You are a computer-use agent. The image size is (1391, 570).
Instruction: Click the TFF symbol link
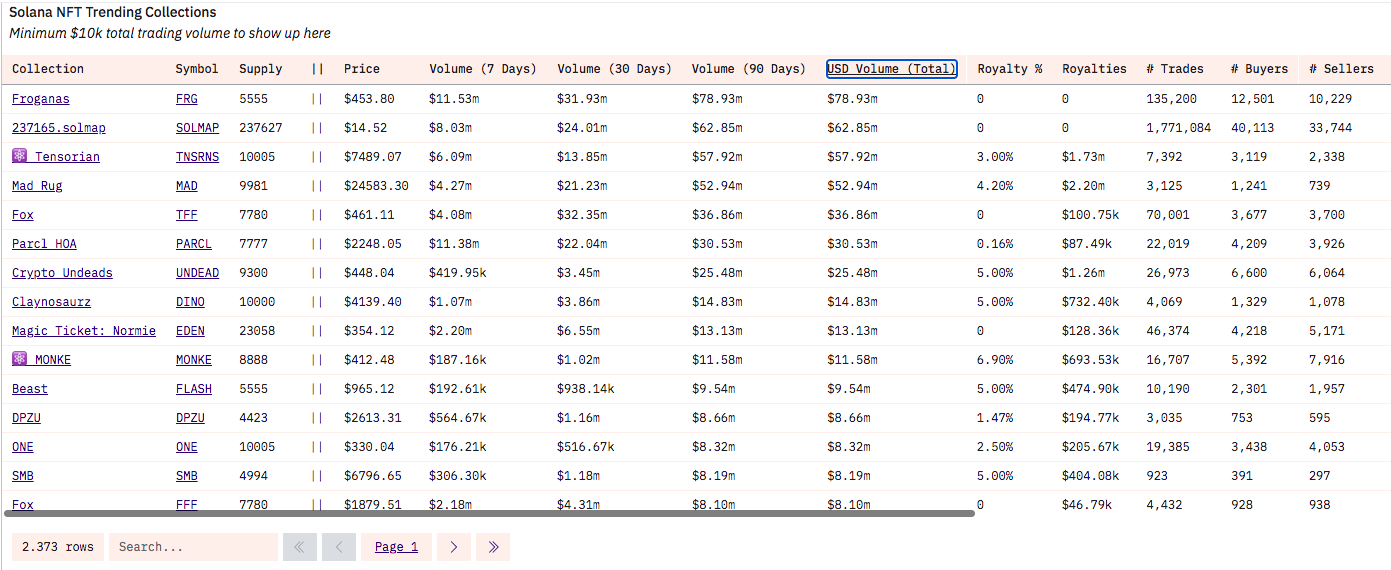coord(186,215)
